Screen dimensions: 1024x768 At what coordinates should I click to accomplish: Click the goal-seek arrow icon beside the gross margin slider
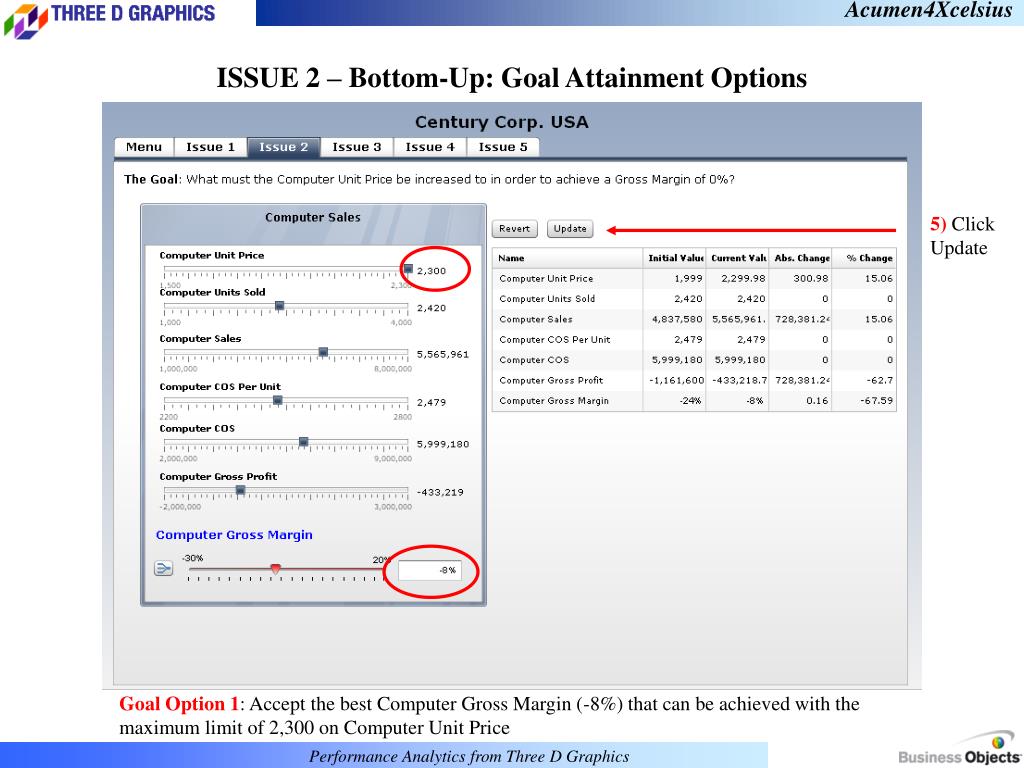pyautogui.click(x=163, y=568)
